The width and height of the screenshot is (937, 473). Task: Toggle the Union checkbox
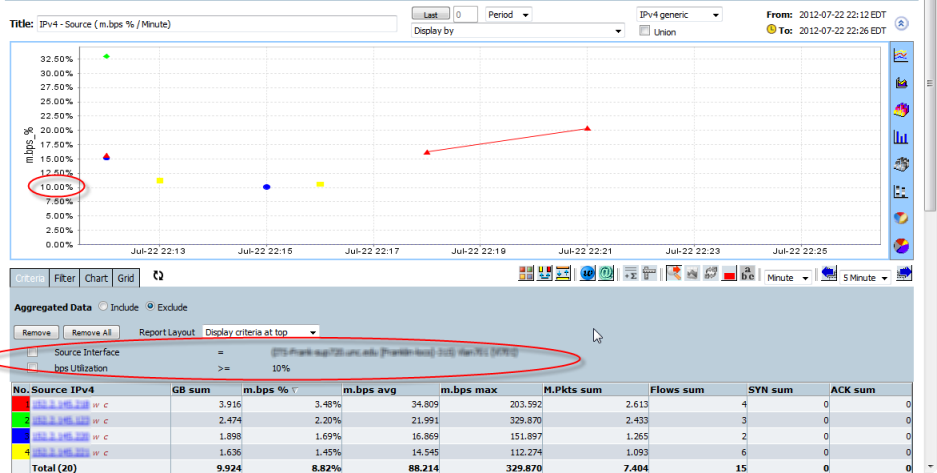click(x=644, y=31)
